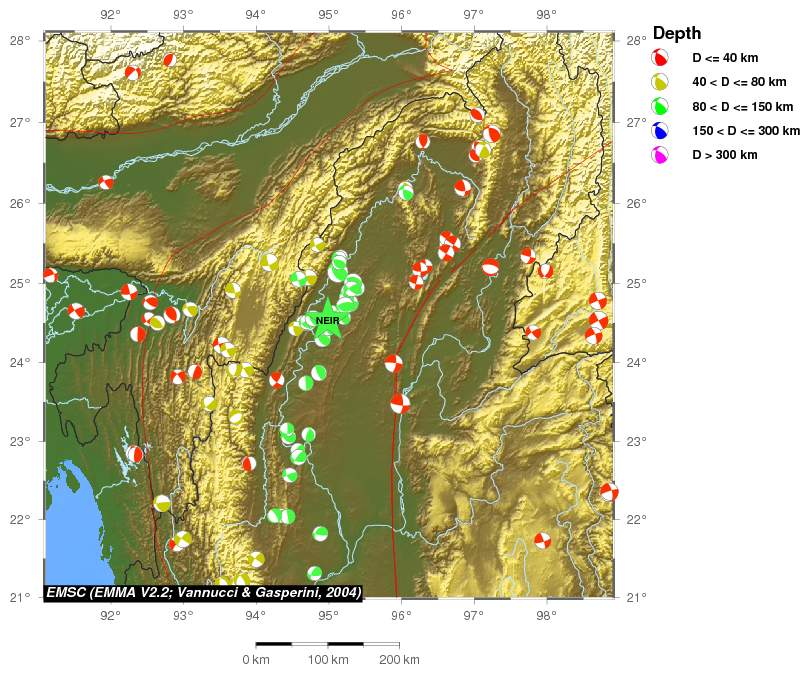The height and width of the screenshot is (674, 810).
Task: Click the green focal mechanism near 21.3°N 94.8°E
Action: [314, 573]
